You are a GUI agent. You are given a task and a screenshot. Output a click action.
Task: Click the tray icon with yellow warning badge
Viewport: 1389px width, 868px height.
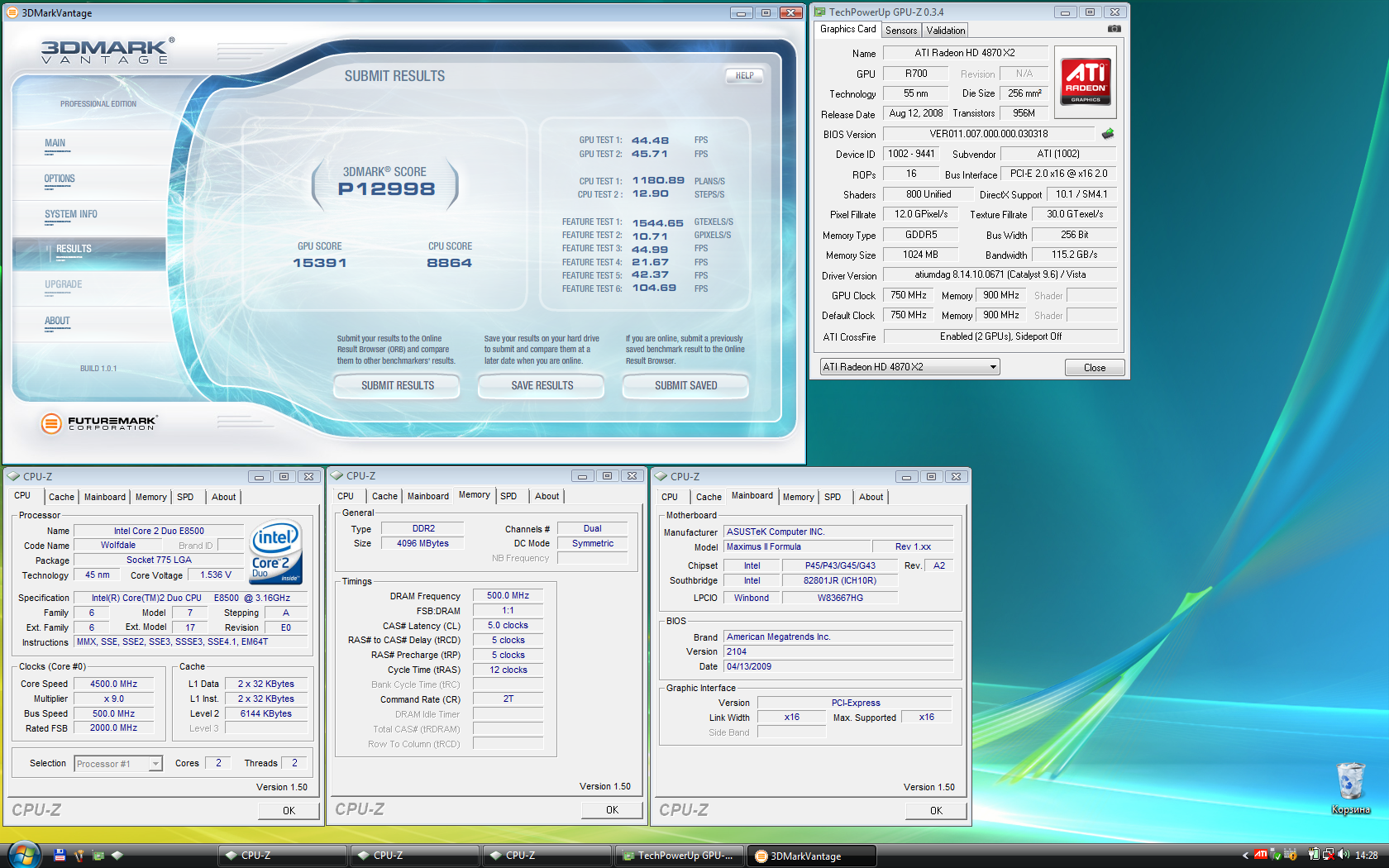(1291, 855)
